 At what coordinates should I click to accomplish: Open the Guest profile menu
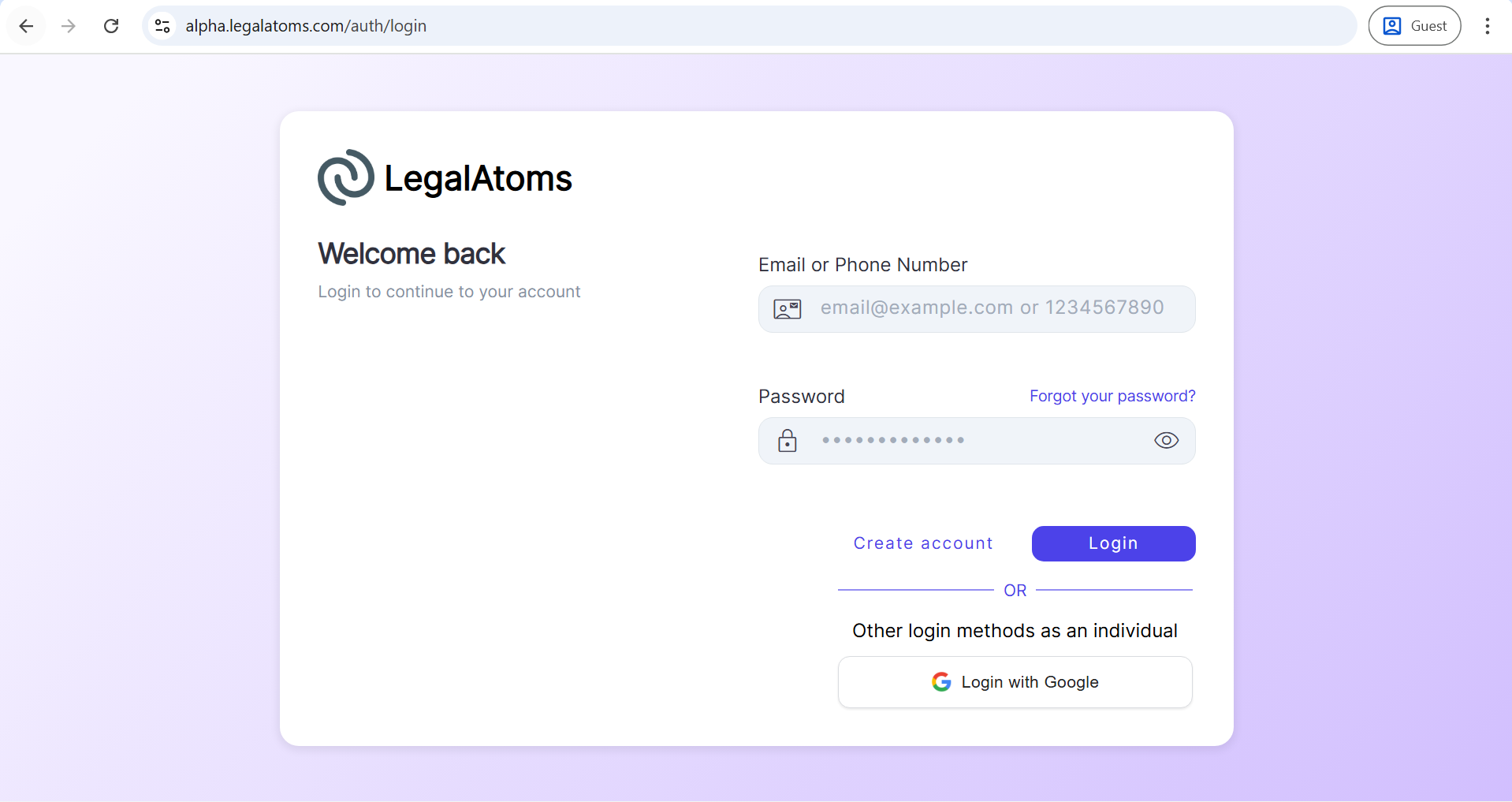click(1414, 26)
